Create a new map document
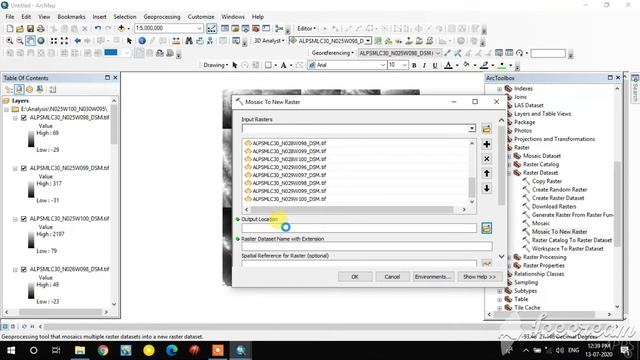Image resolution: width=640 pixels, height=360 pixels. click(10, 29)
